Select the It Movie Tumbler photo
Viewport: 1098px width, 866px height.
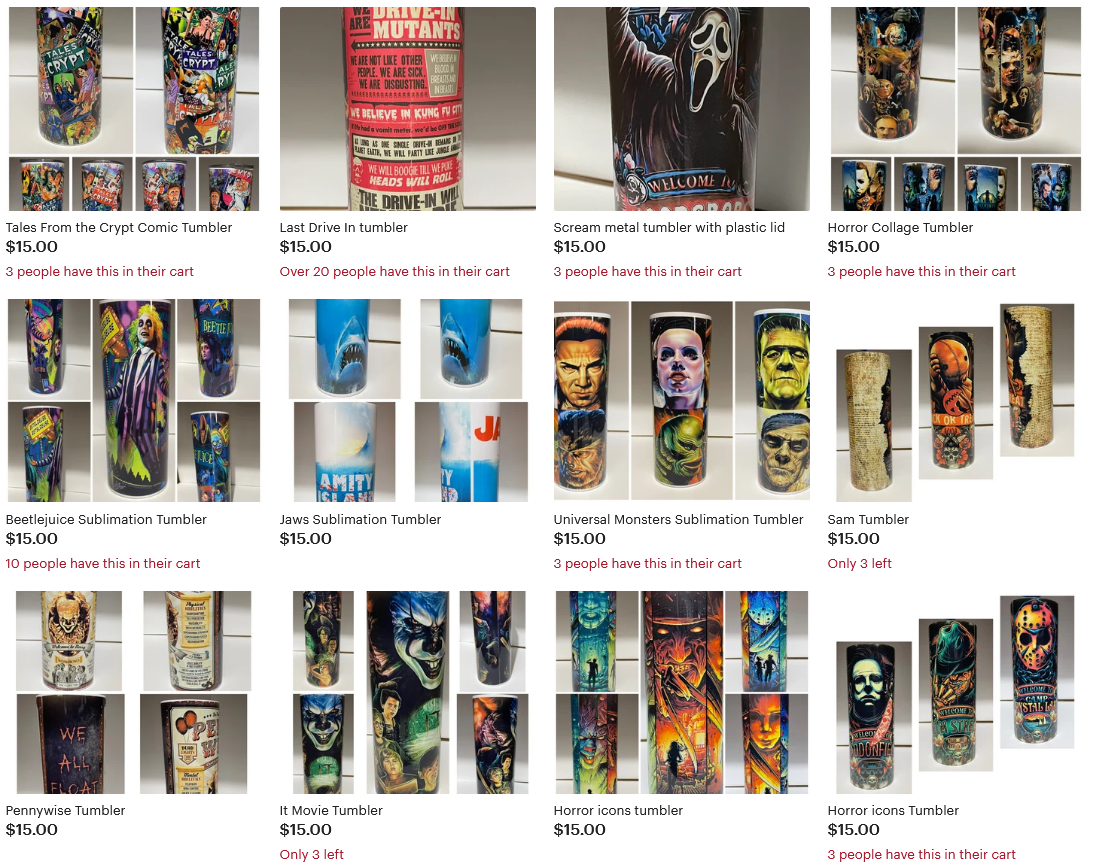[x=408, y=692]
